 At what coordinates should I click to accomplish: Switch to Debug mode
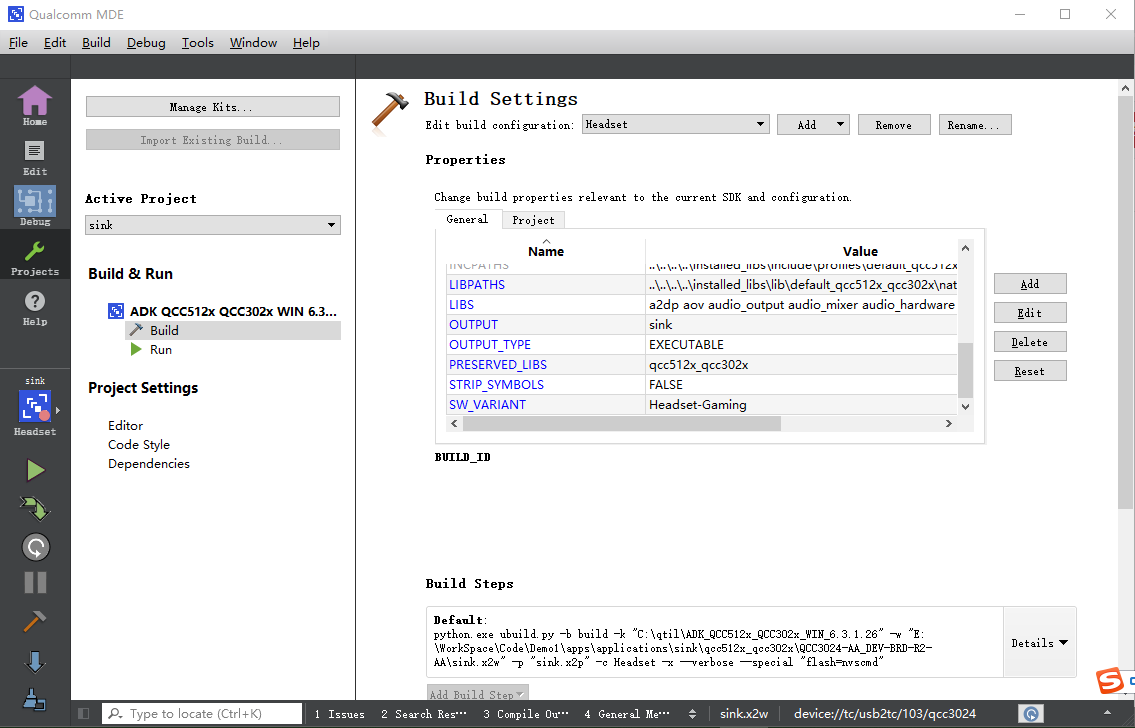[x=35, y=206]
